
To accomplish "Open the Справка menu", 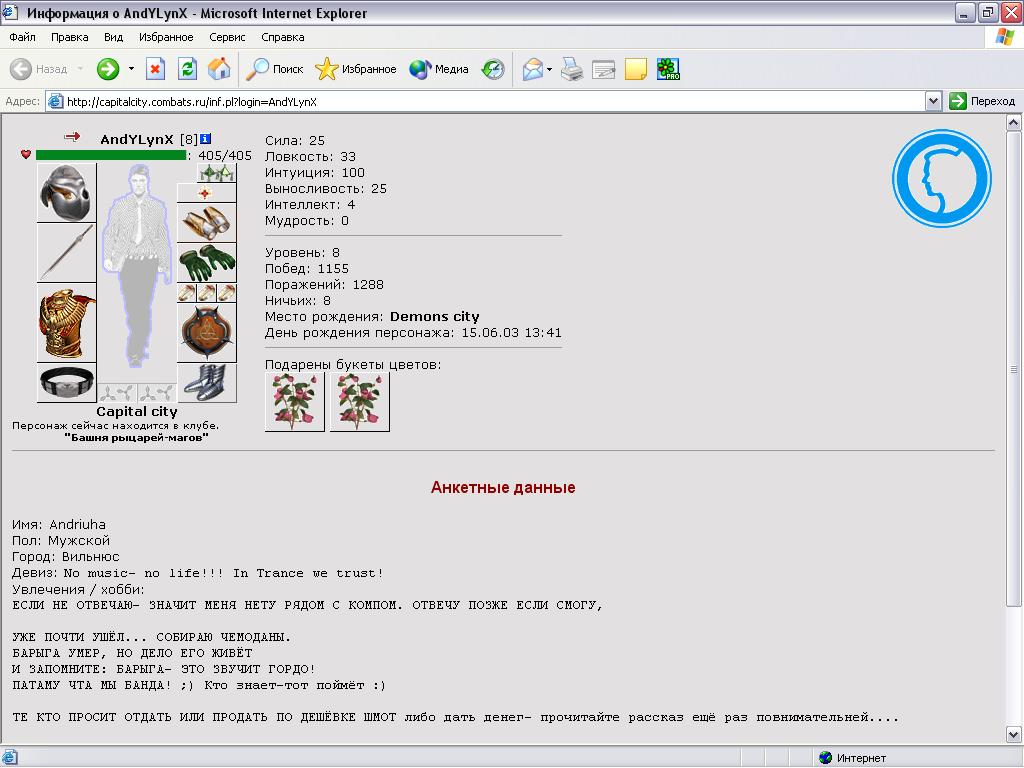I will click(x=283, y=37).
